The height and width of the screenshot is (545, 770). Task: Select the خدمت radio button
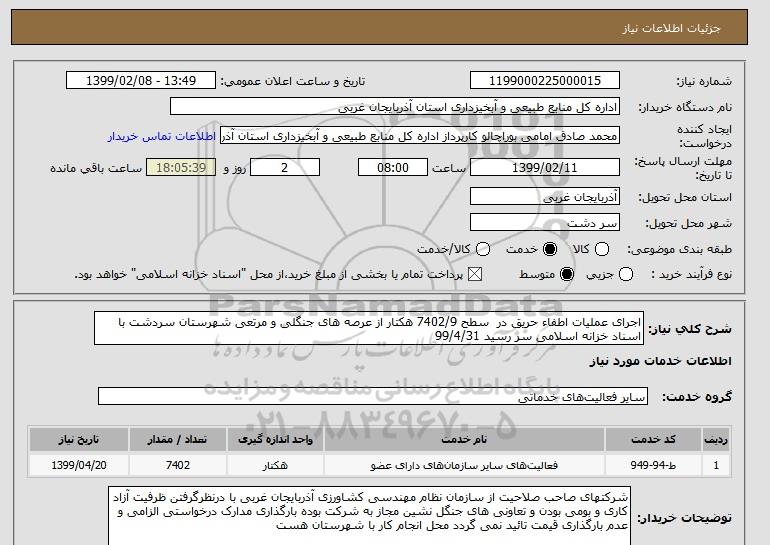click(x=550, y=249)
